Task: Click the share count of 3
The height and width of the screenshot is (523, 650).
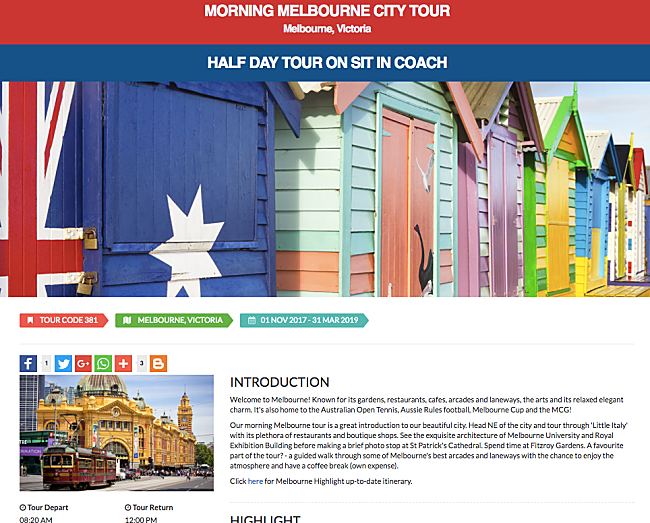Action: (141, 363)
